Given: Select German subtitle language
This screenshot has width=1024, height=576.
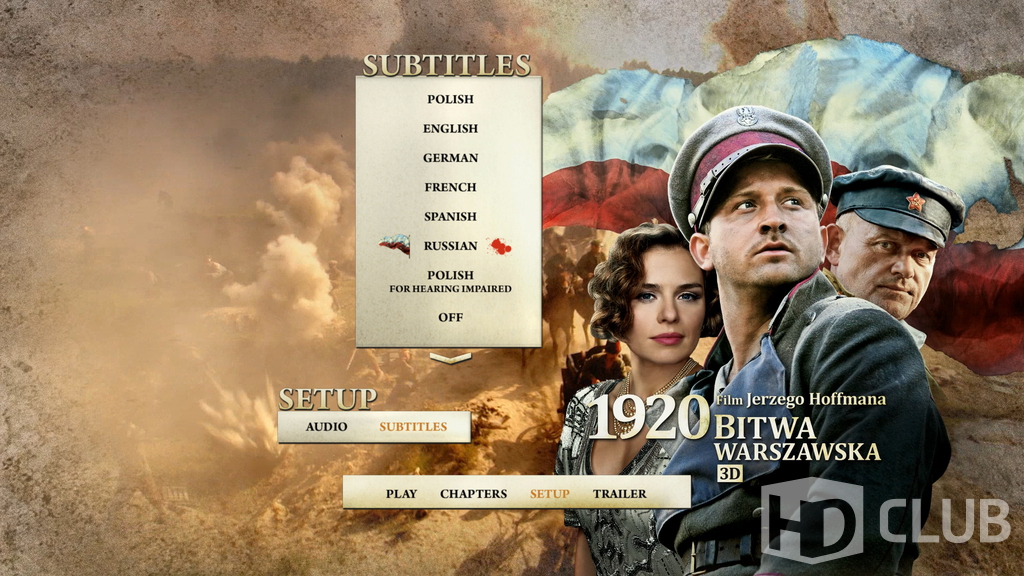Looking at the screenshot, I should [450, 158].
